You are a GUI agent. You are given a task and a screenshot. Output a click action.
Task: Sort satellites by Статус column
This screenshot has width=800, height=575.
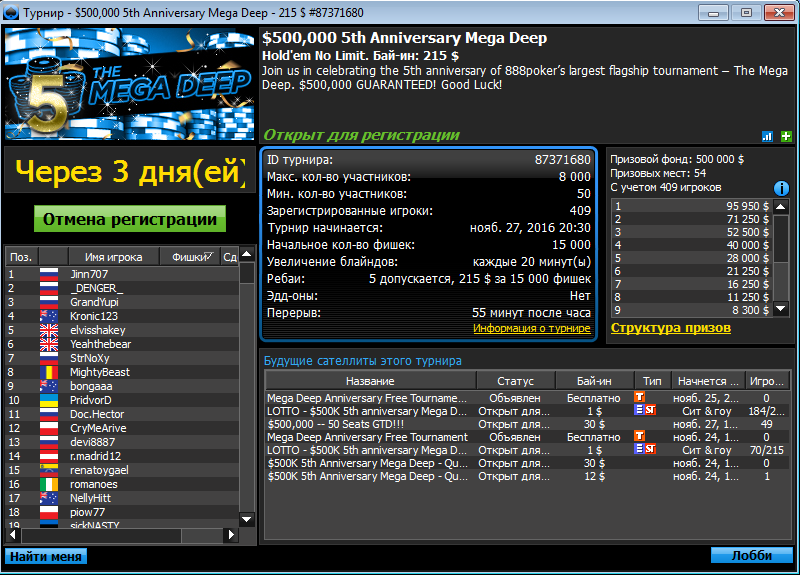(x=515, y=381)
